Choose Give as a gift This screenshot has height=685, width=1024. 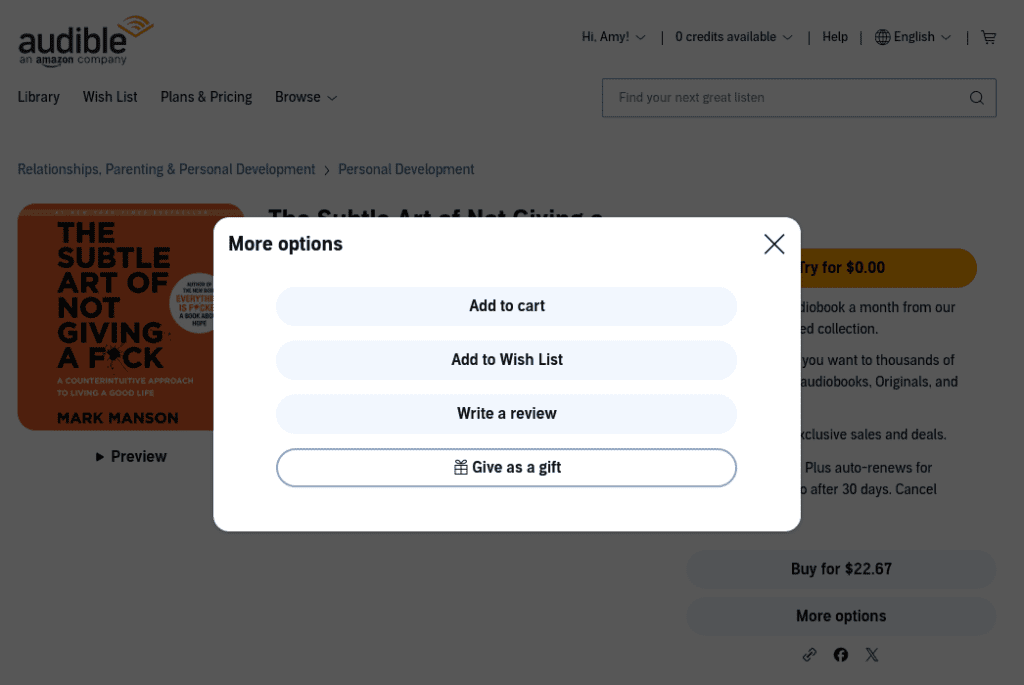tap(506, 468)
